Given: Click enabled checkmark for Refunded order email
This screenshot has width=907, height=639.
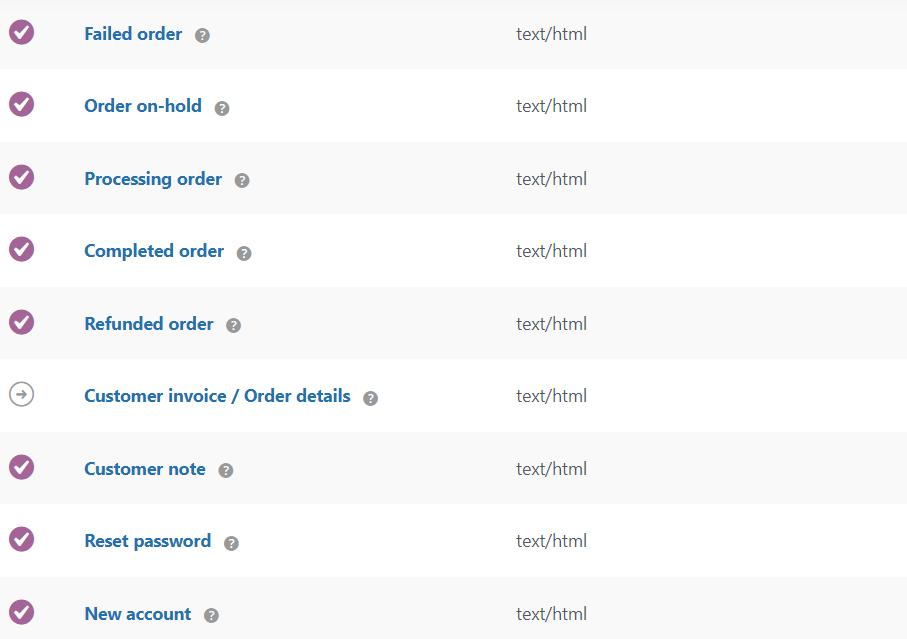Looking at the screenshot, I should click(x=21, y=322).
